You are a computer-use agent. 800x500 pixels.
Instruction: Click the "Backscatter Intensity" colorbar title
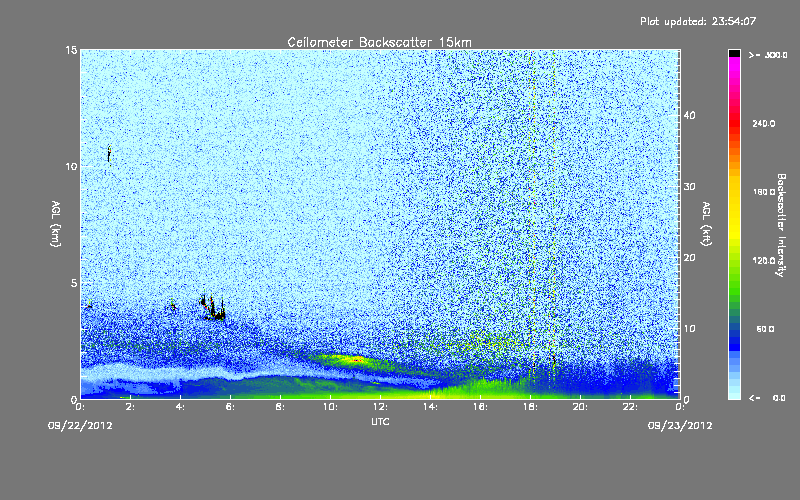pos(781,225)
